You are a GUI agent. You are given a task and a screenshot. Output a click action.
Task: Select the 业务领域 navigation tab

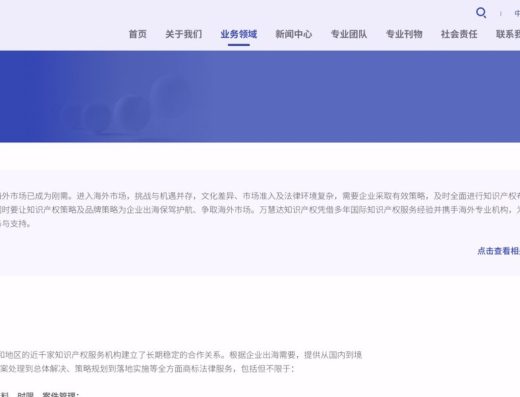coord(239,34)
